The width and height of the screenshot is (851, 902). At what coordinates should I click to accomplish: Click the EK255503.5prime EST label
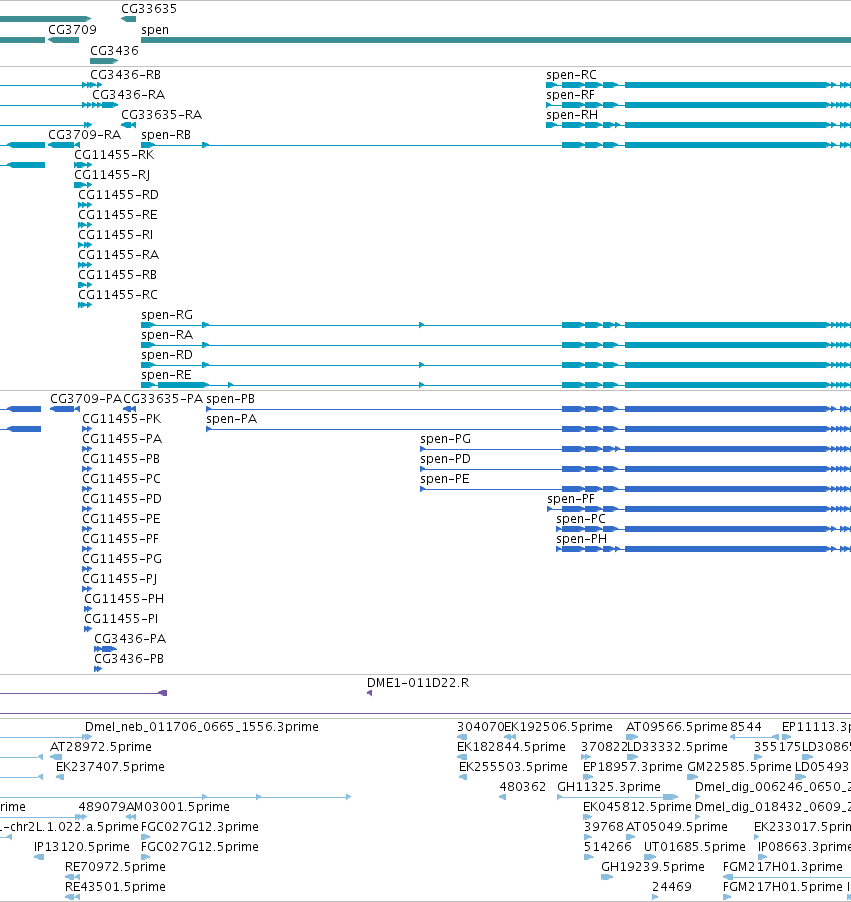(513, 767)
